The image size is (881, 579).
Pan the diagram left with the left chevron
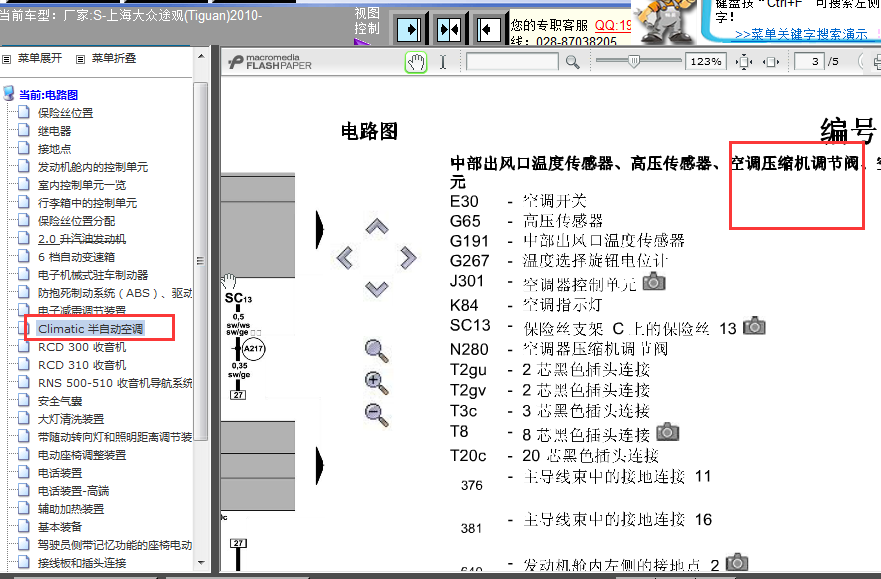344,258
